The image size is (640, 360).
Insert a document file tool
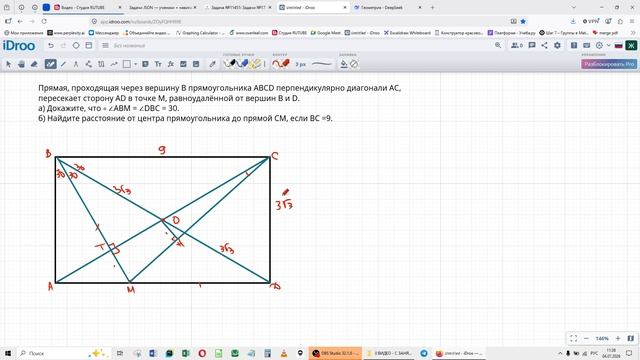[196, 64]
